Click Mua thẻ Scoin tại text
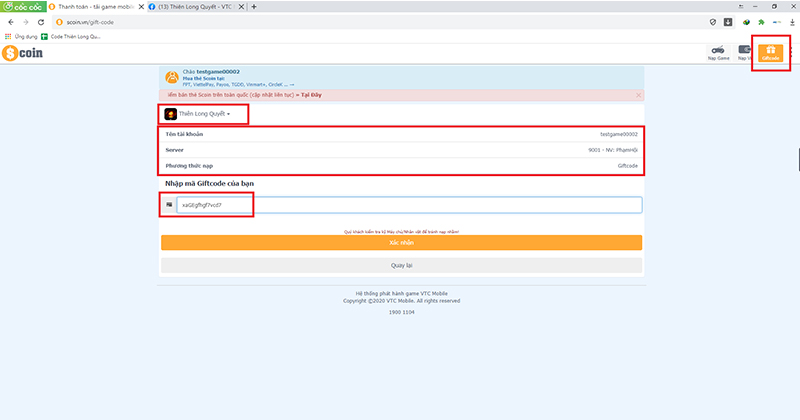 click(x=204, y=79)
